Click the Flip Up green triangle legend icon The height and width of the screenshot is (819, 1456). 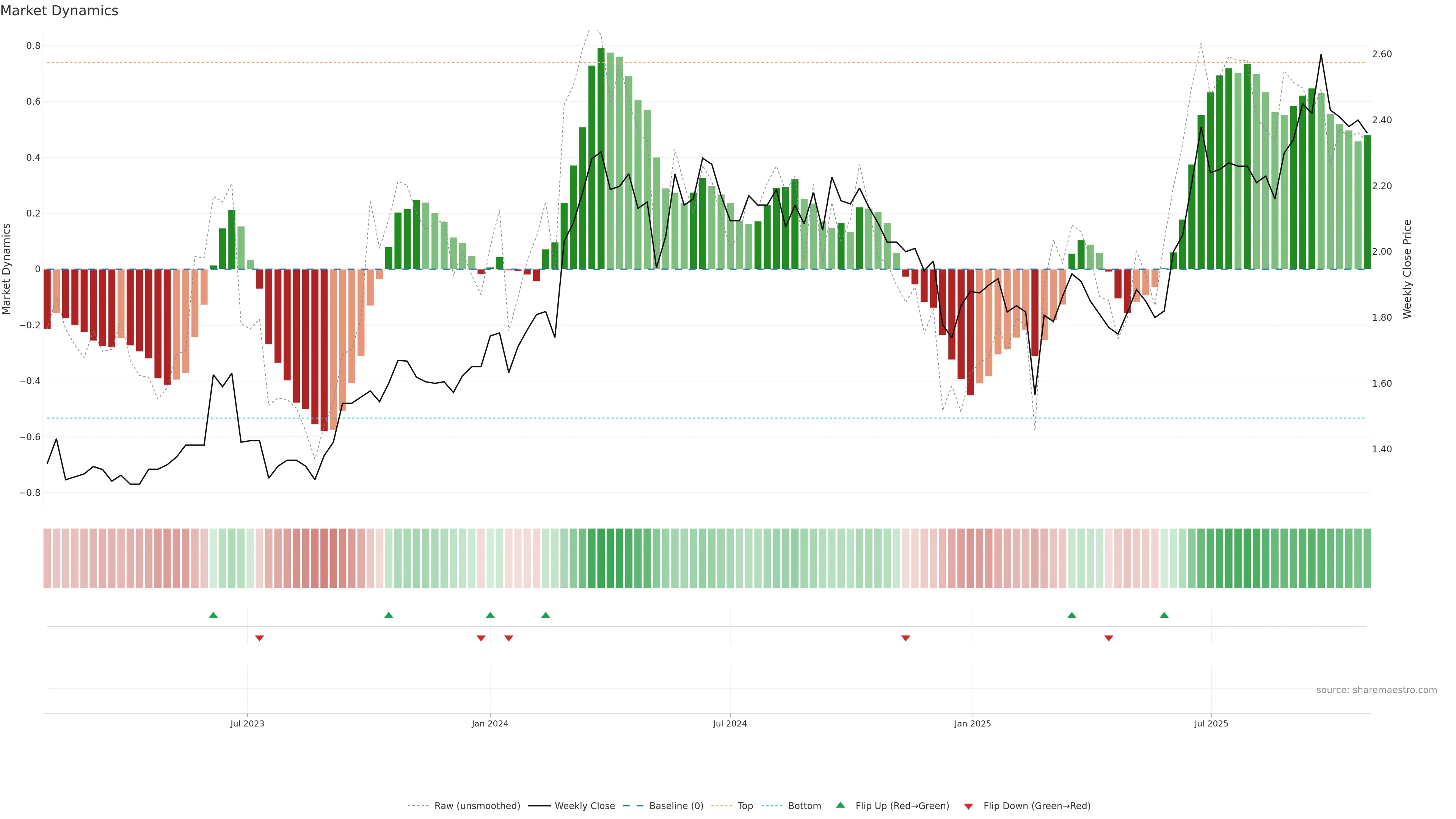point(840,805)
